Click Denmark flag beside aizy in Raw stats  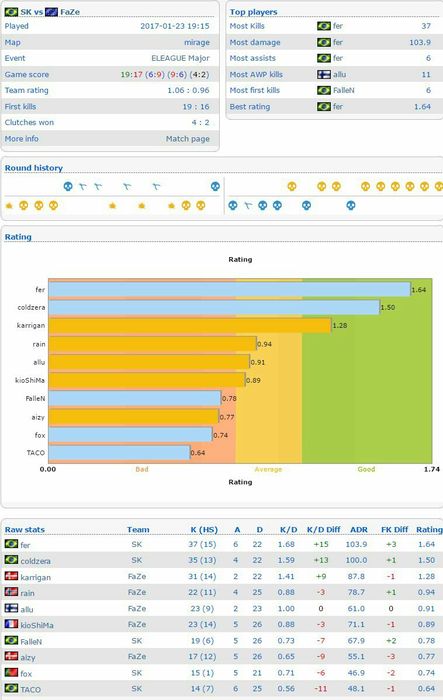point(11,656)
